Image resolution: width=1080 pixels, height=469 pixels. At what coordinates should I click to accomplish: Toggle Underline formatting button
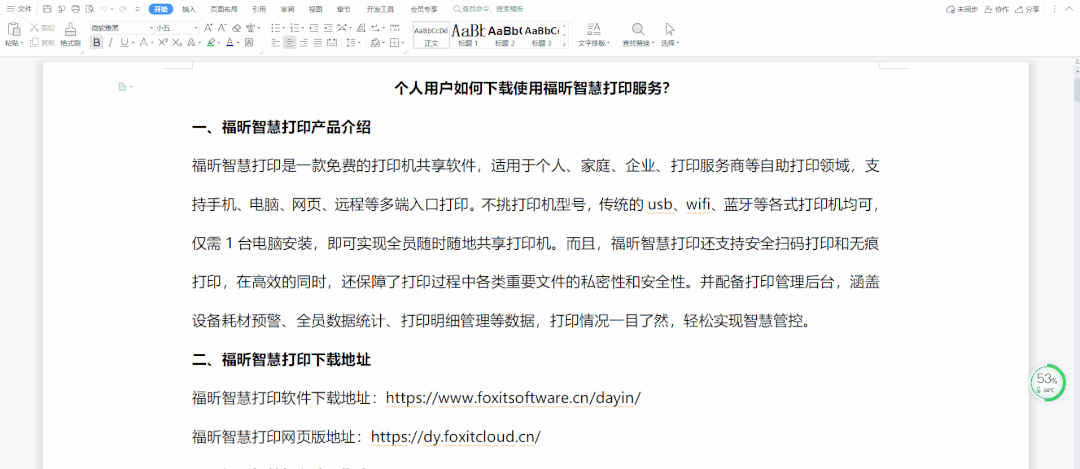(124, 42)
